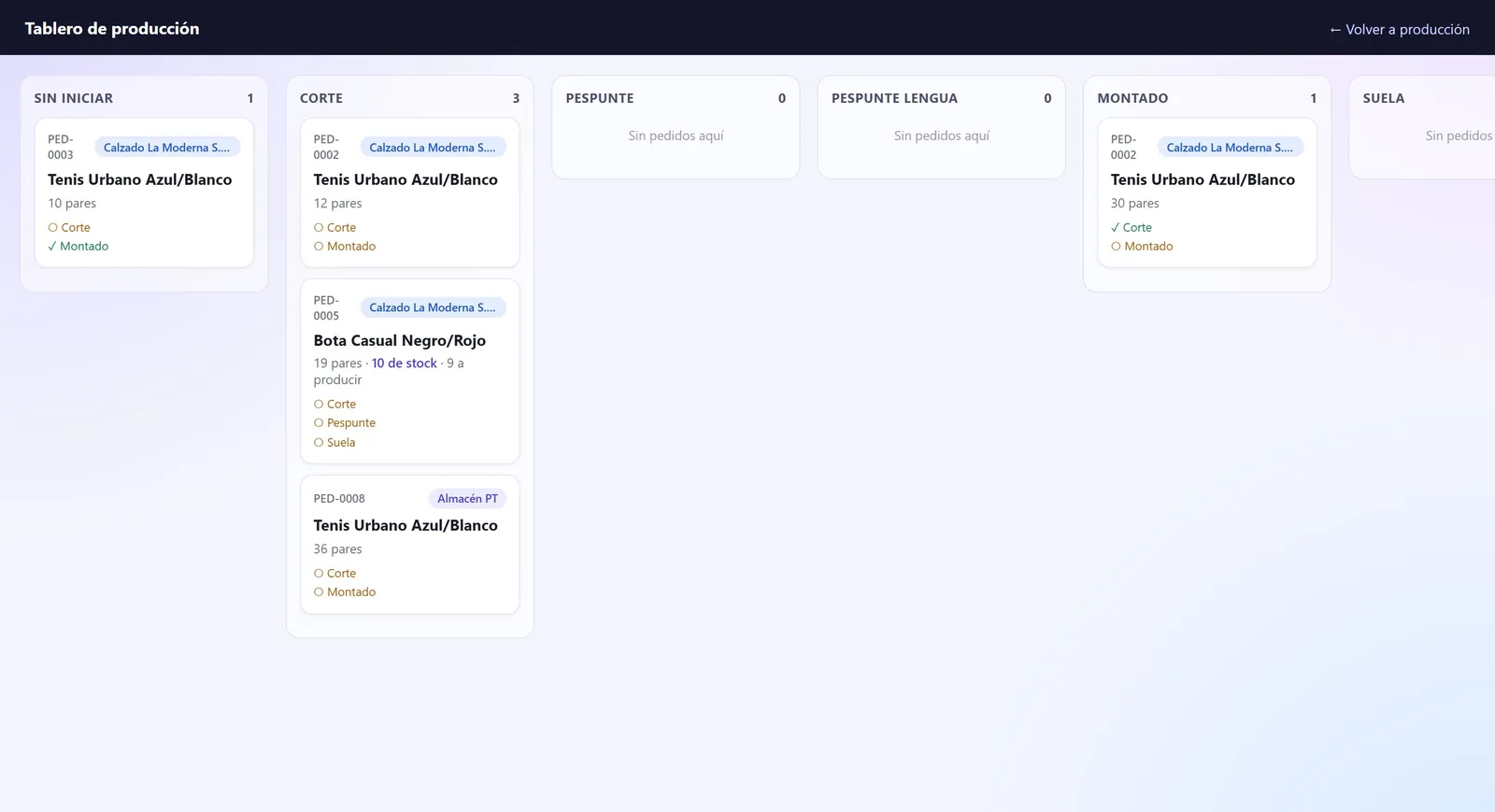Click PESPUNTE column header
The image size is (1495, 812).
[x=600, y=98]
